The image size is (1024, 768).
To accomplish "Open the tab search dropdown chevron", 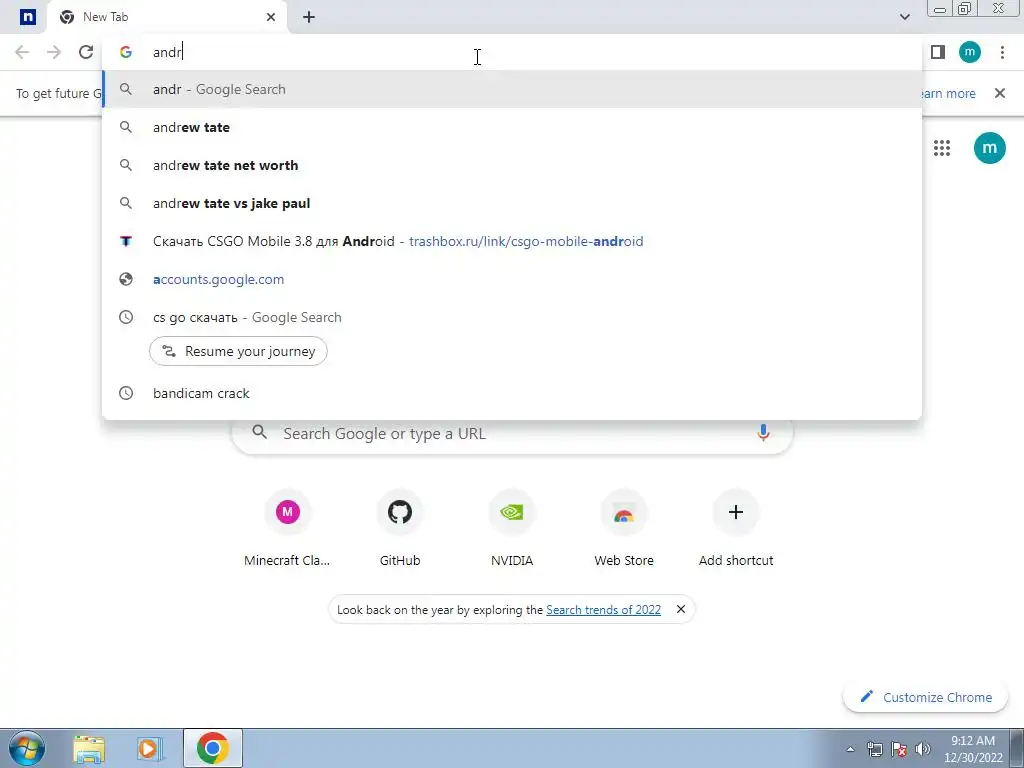I will 904,17.
